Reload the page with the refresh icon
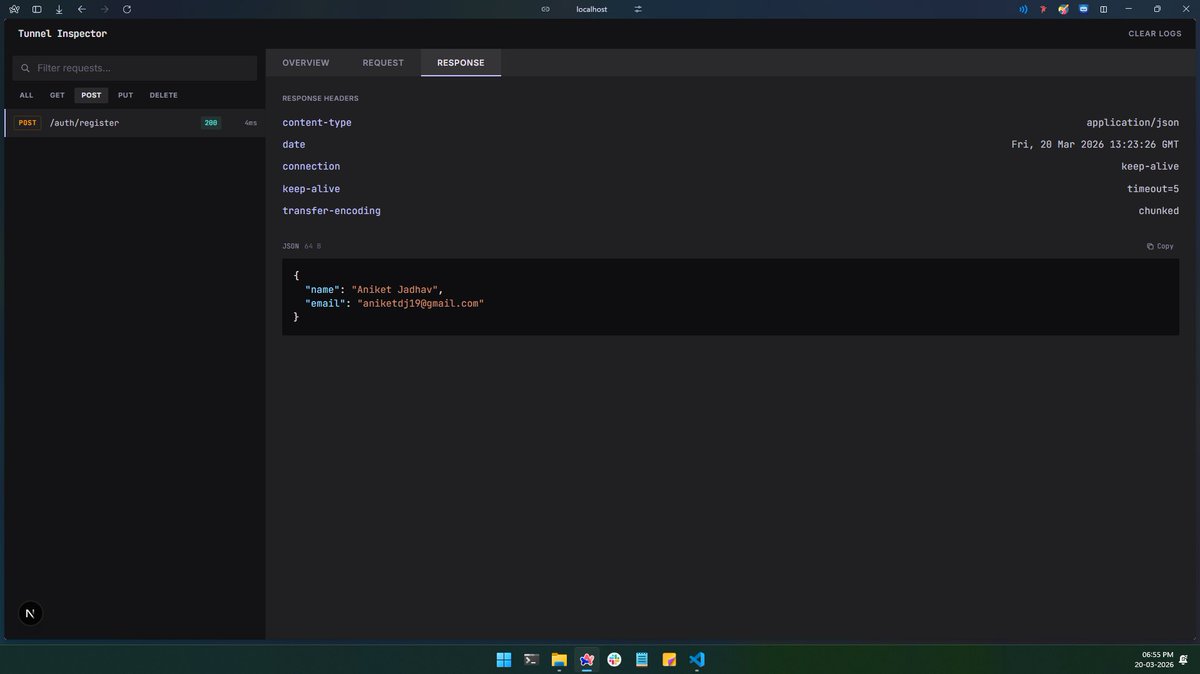Viewport: 1200px width, 674px height. (x=126, y=9)
